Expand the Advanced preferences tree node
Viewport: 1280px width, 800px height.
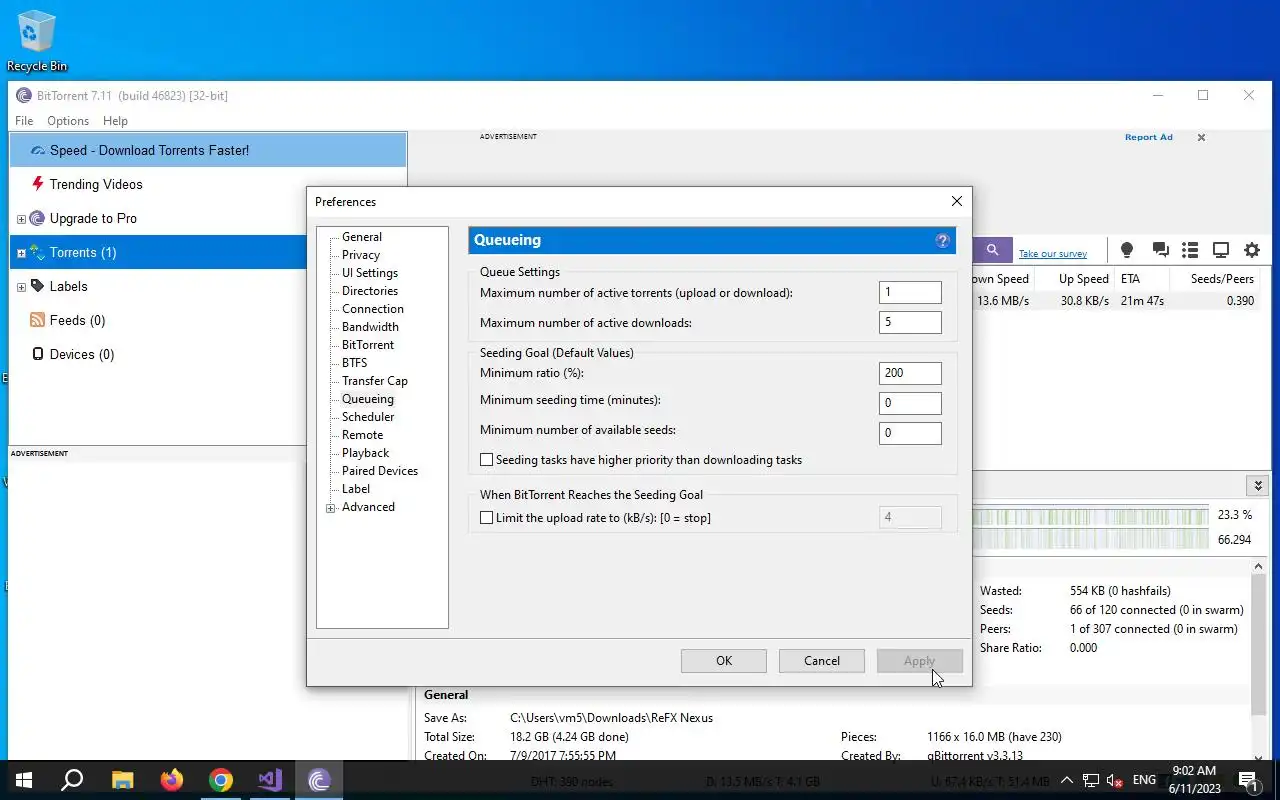coord(331,508)
